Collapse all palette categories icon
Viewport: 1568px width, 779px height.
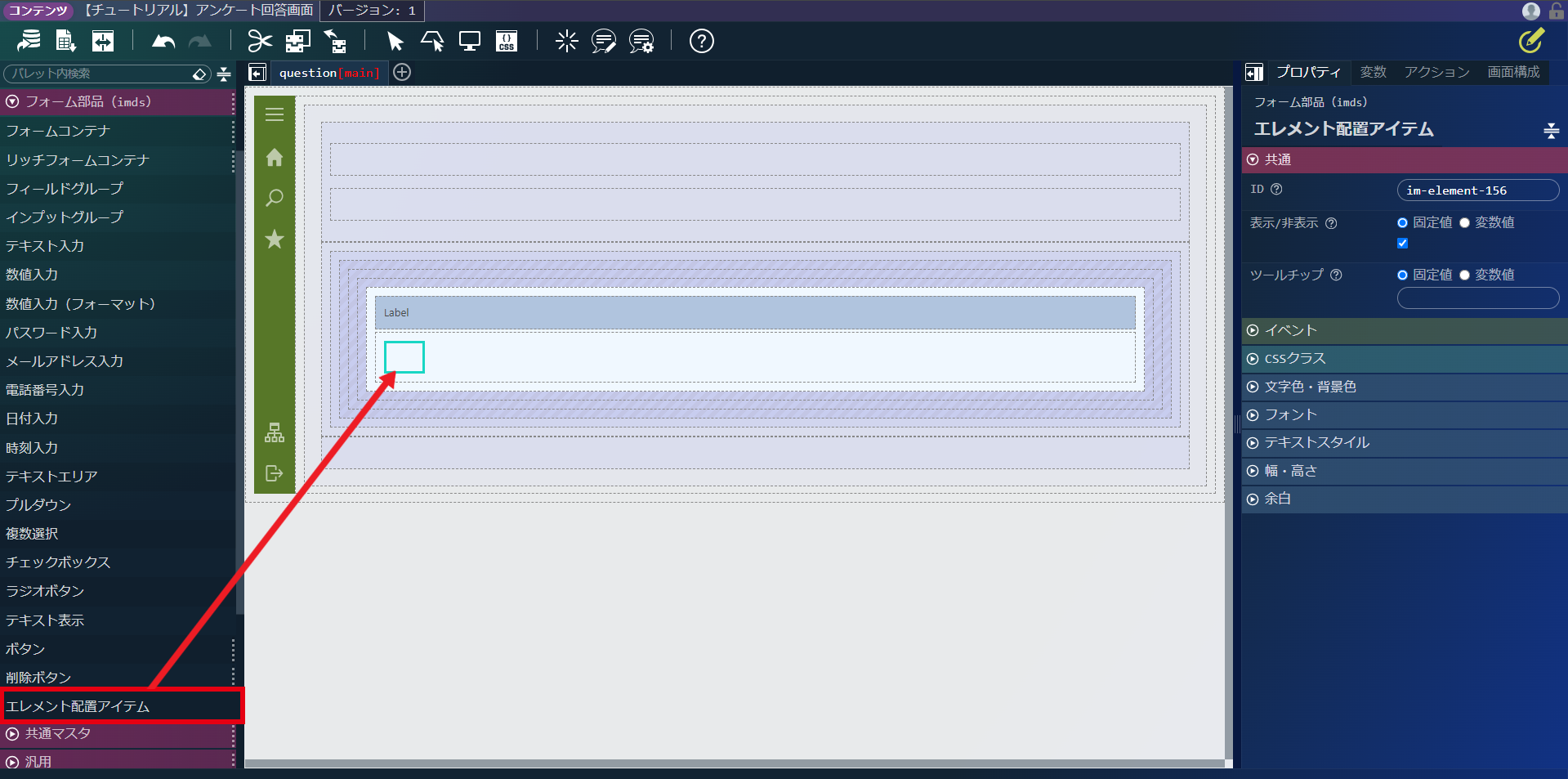pos(224,74)
